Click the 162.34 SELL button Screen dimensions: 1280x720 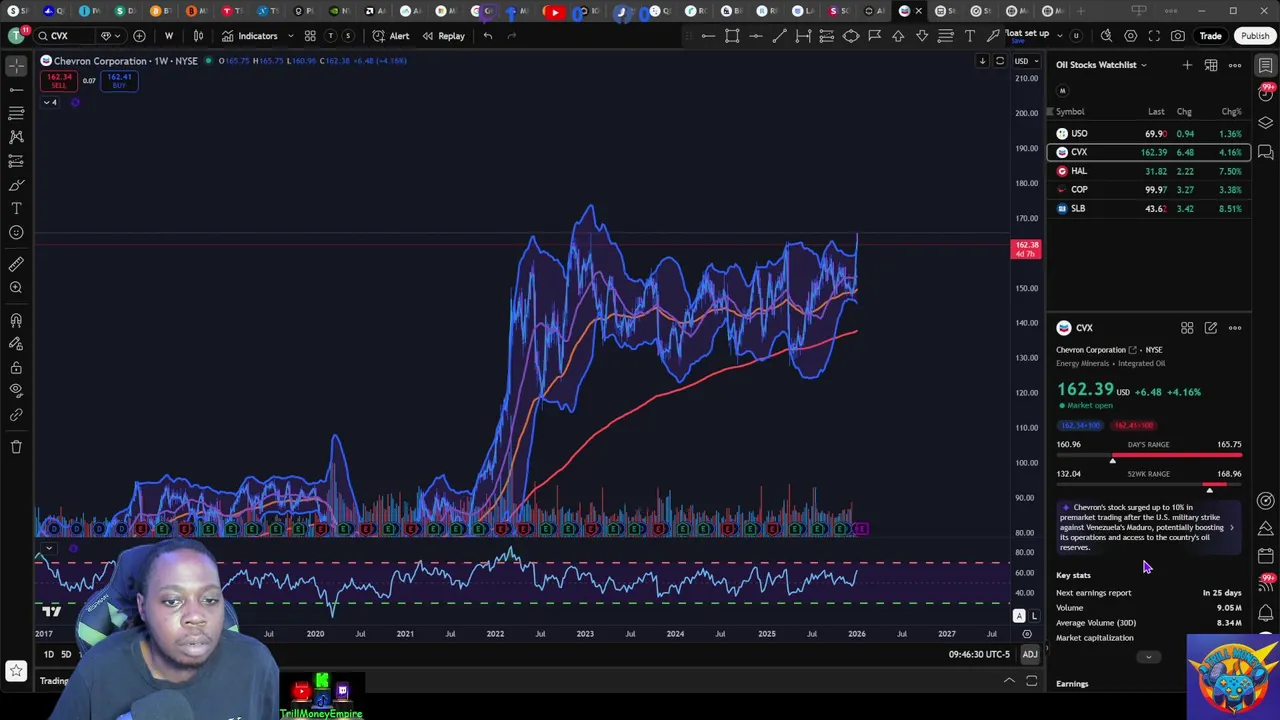click(59, 81)
